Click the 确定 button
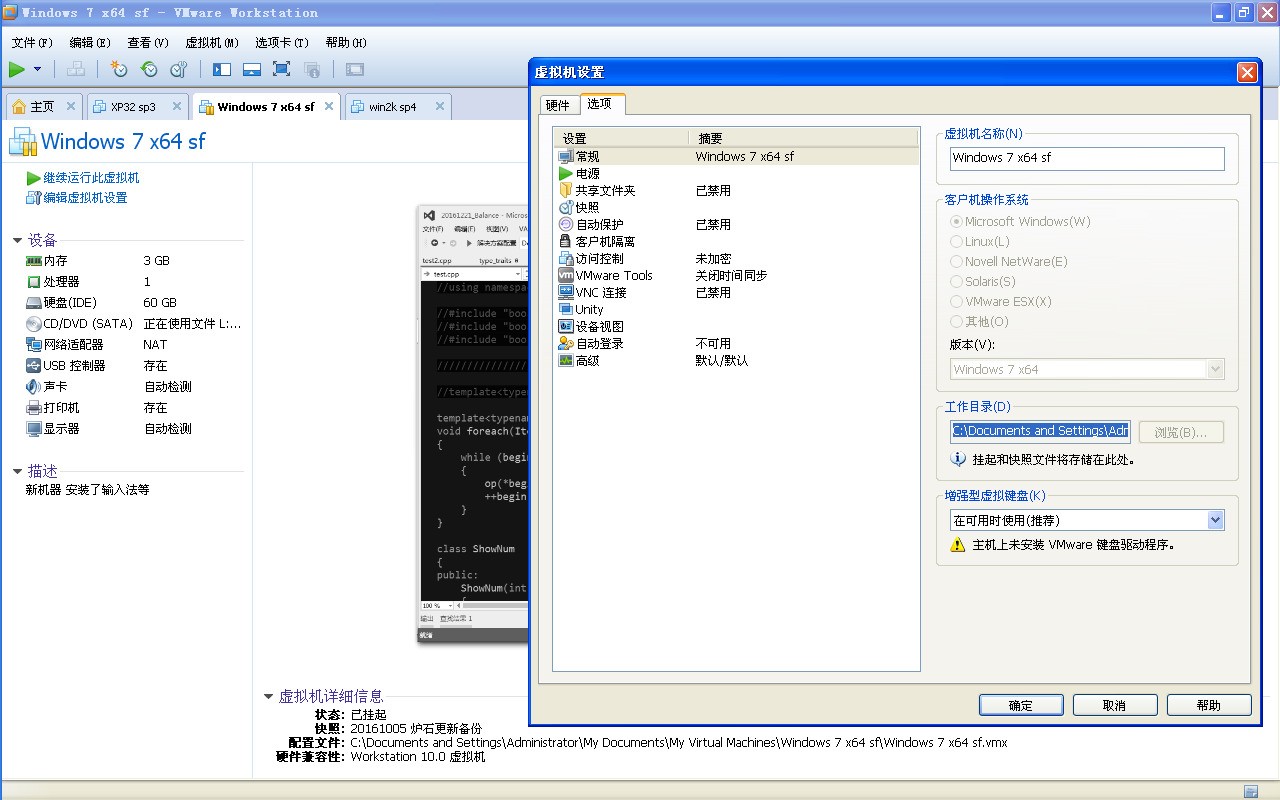Screen dimensions: 1280x800 click(x=1021, y=705)
